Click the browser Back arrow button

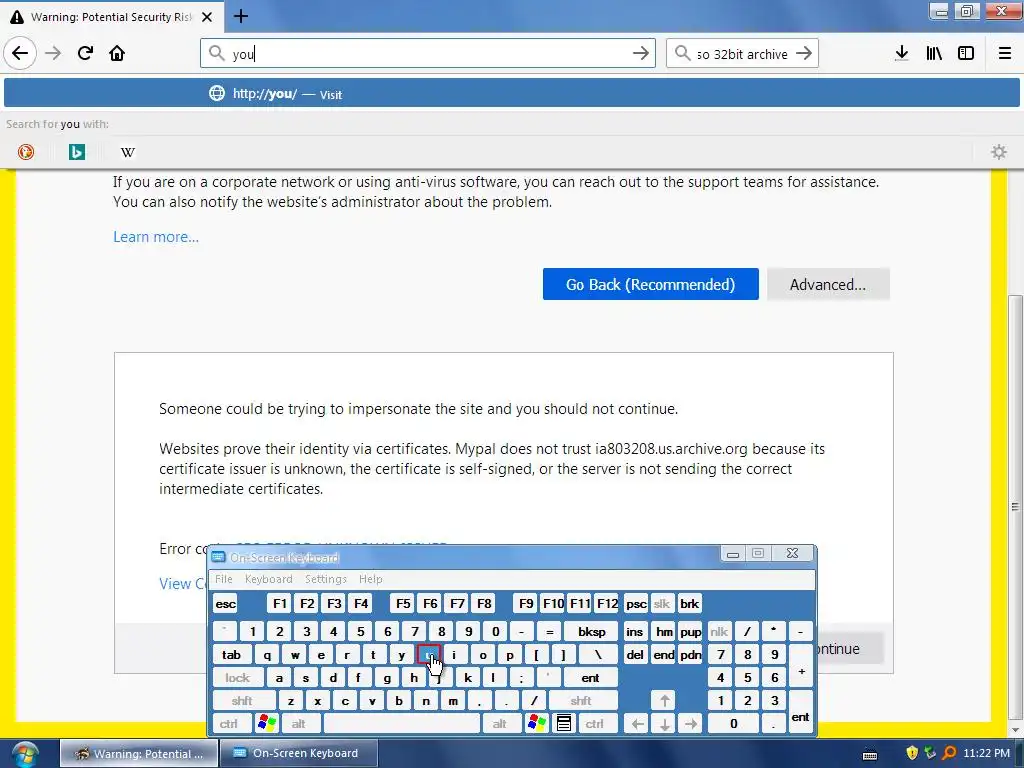[x=20, y=53]
